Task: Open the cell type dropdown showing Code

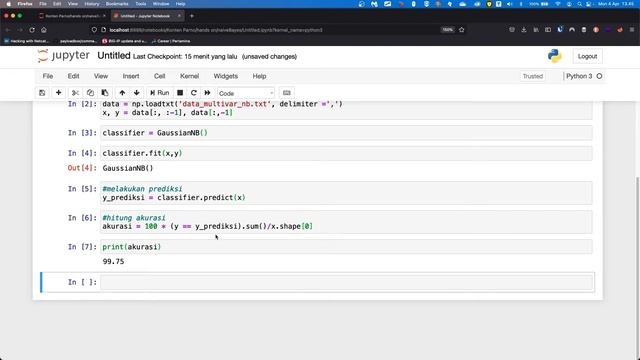Action: [246, 93]
